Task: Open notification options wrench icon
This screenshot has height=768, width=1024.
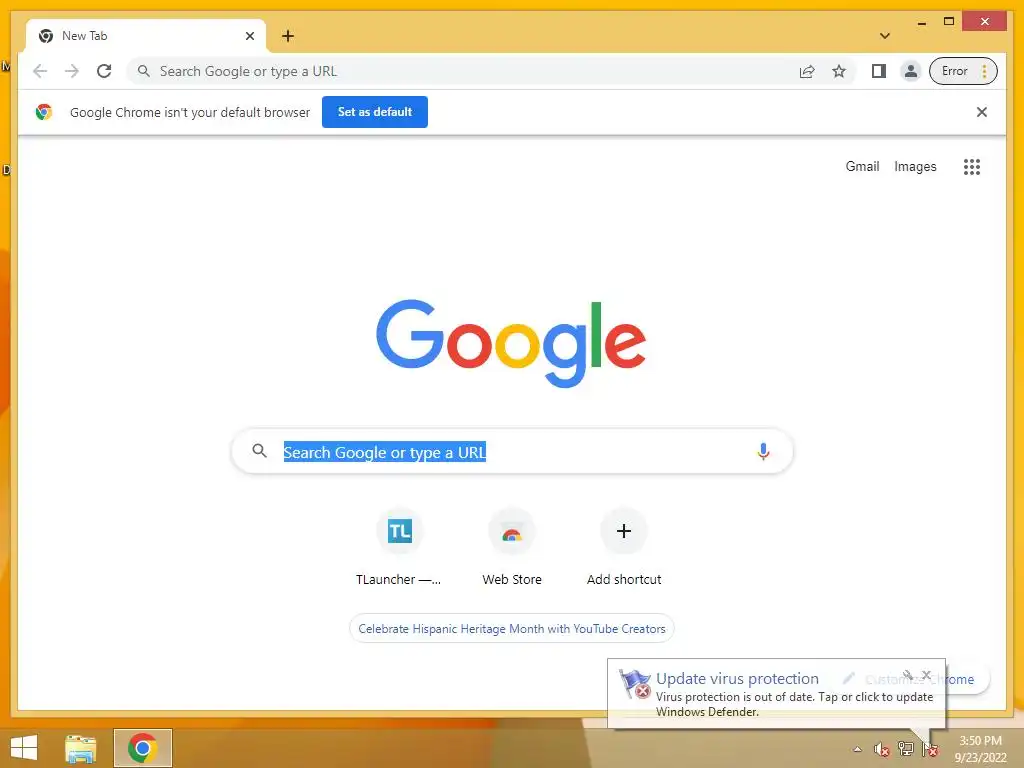Action: [x=908, y=675]
